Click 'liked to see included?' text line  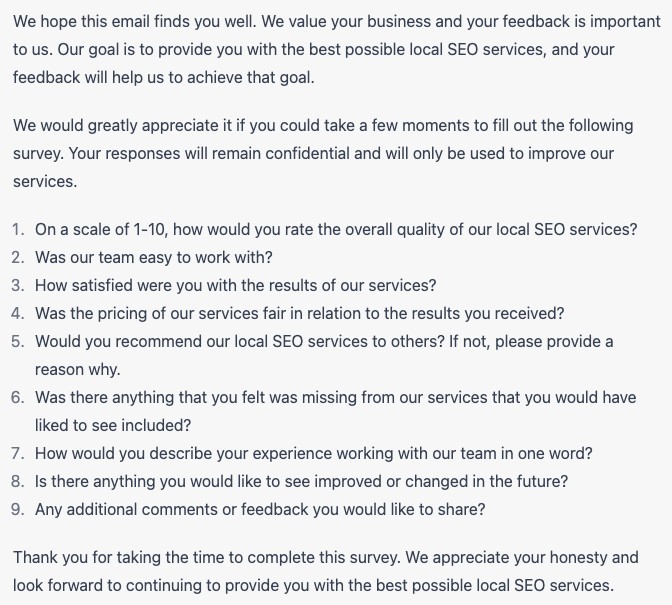tap(113, 425)
